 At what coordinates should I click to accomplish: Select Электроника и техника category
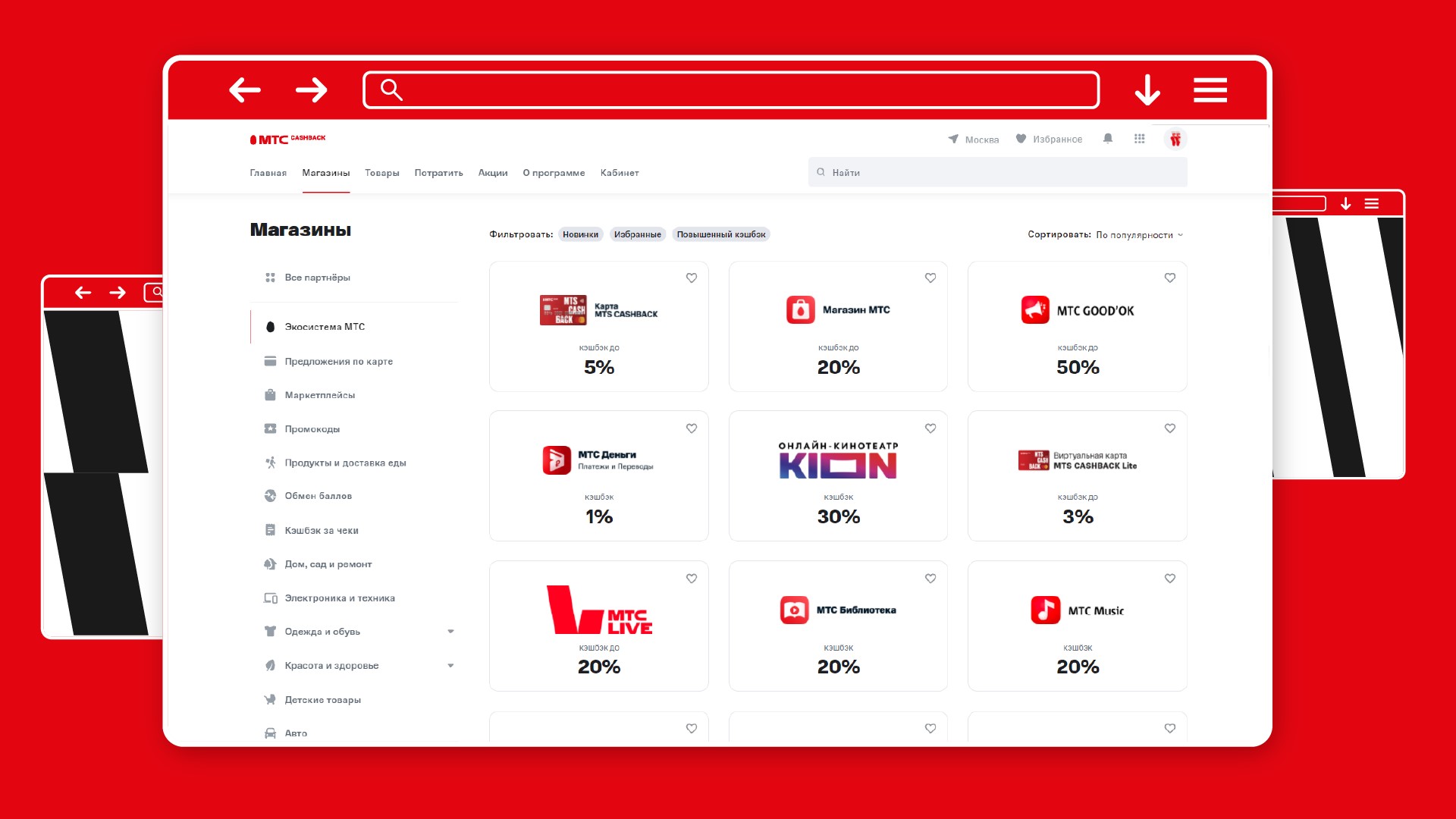coord(329,598)
